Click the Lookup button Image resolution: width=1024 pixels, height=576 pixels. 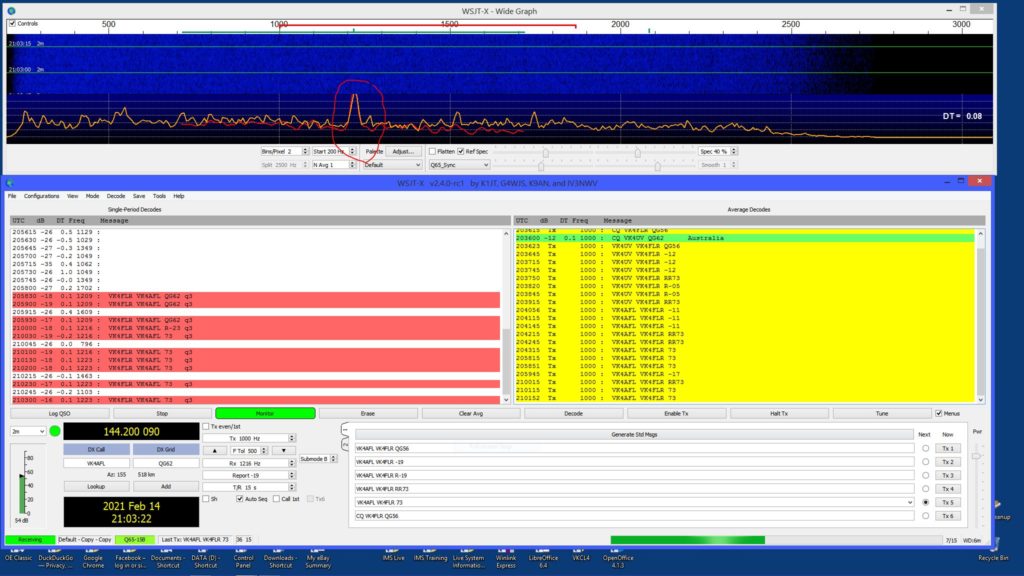96,487
